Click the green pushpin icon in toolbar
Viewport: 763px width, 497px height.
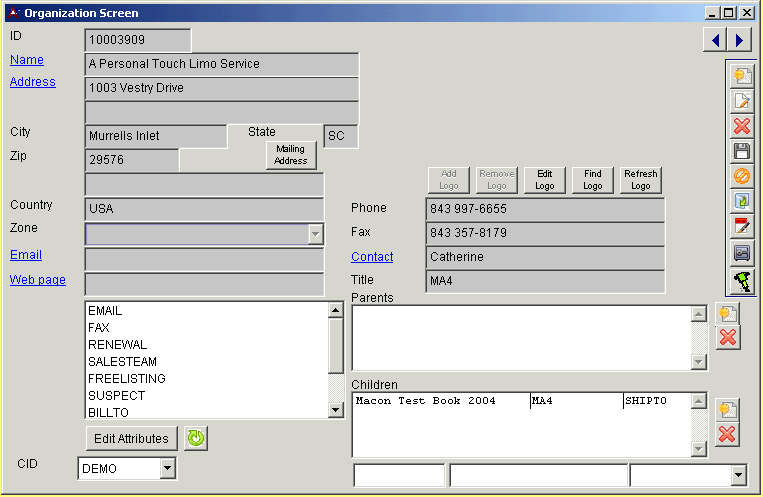tap(741, 281)
